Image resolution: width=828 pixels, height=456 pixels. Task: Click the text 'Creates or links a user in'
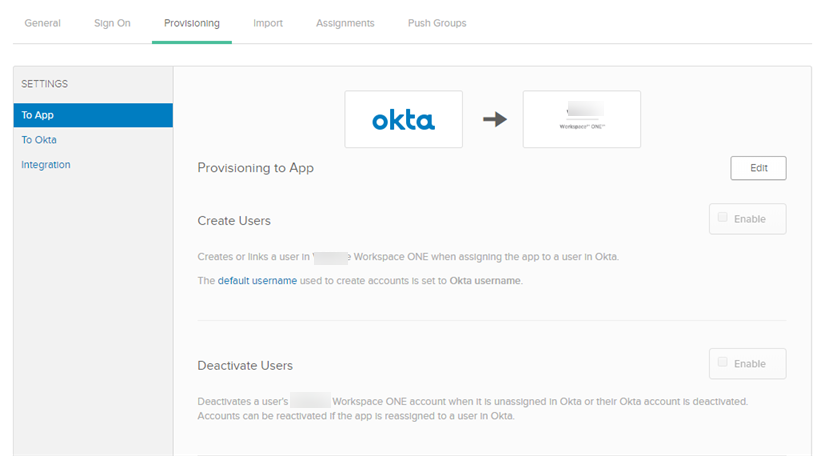(253, 256)
